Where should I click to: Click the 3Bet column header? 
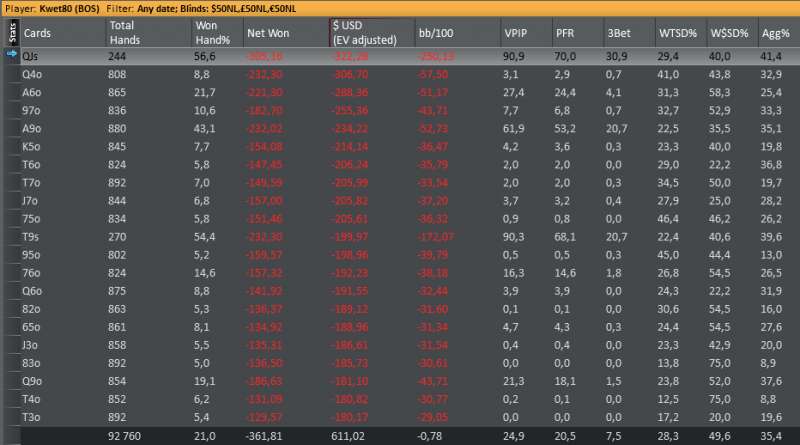pyautogui.click(x=630, y=33)
